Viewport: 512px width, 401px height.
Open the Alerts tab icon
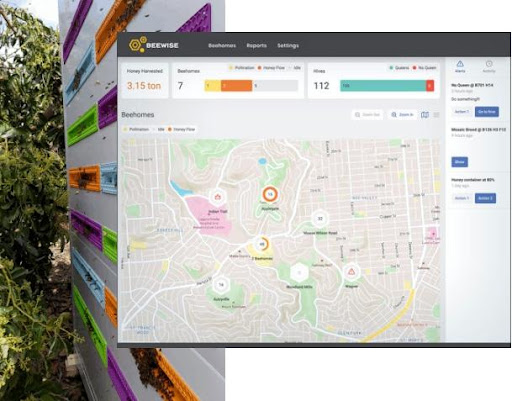pos(460,63)
